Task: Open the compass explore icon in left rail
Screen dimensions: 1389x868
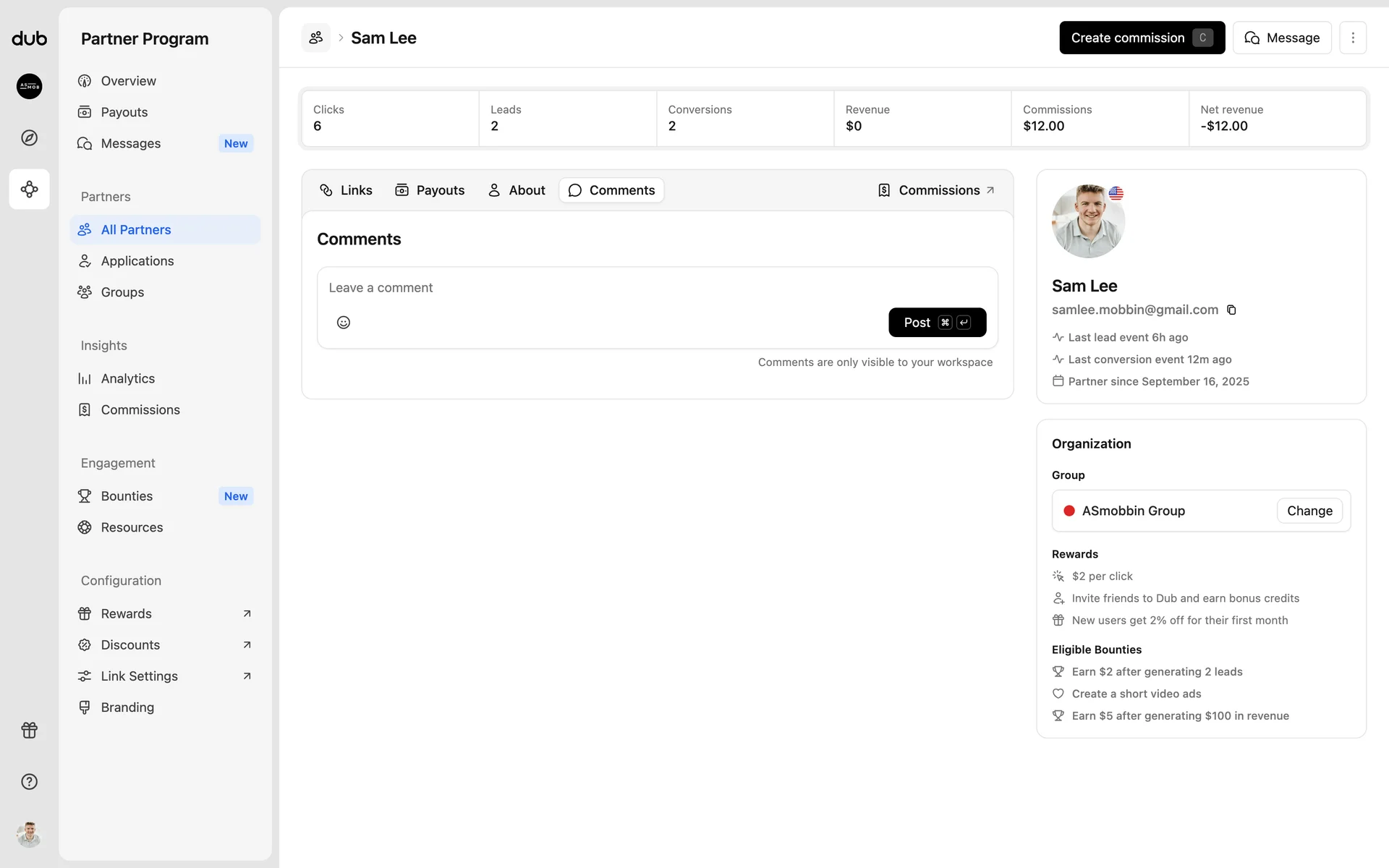Action: [x=30, y=137]
